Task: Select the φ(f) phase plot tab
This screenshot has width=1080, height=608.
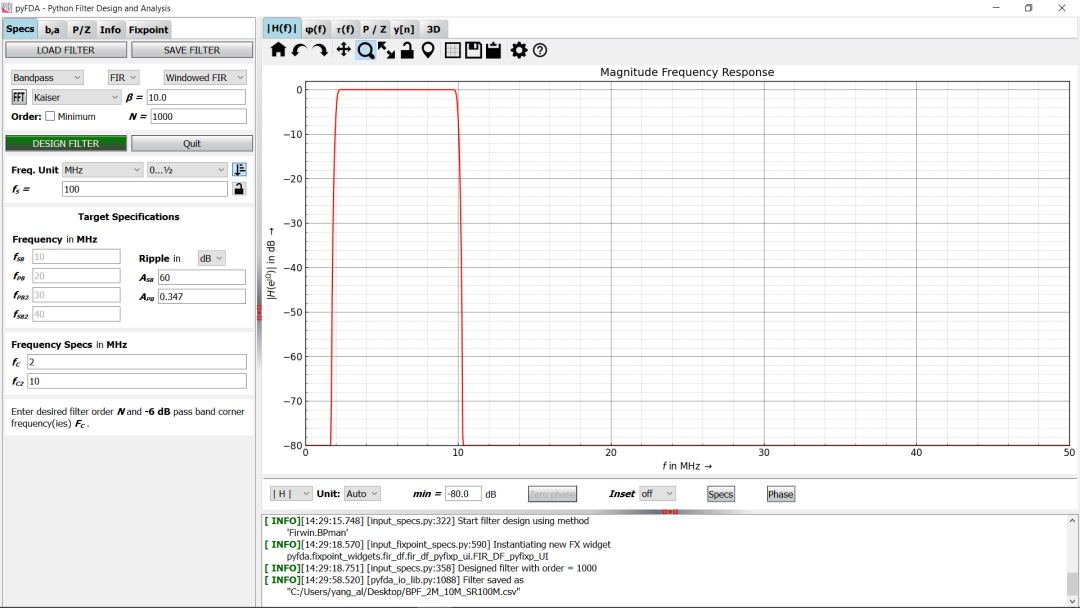Action: coord(315,30)
